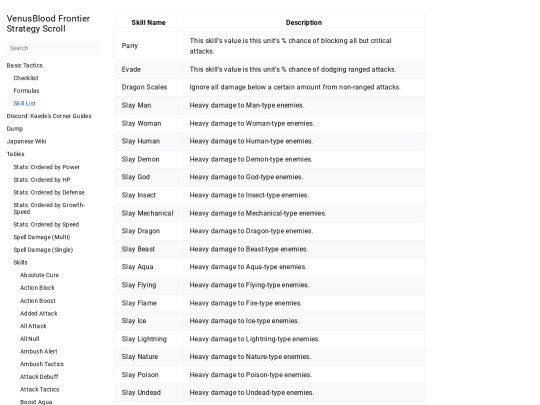The width and height of the screenshot is (540, 405).
Task: Click the Evade description about dodging ranged attacks
Action: pyautogui.click(x=293, y=70)
